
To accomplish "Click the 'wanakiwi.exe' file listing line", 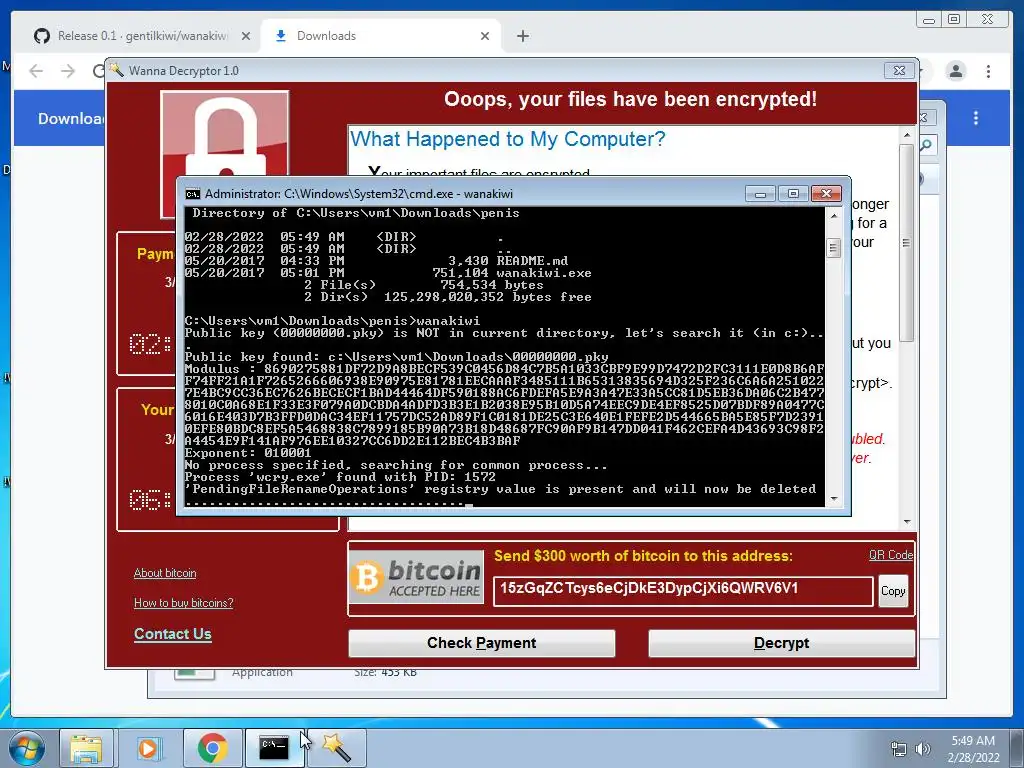I will pos(388,273).
